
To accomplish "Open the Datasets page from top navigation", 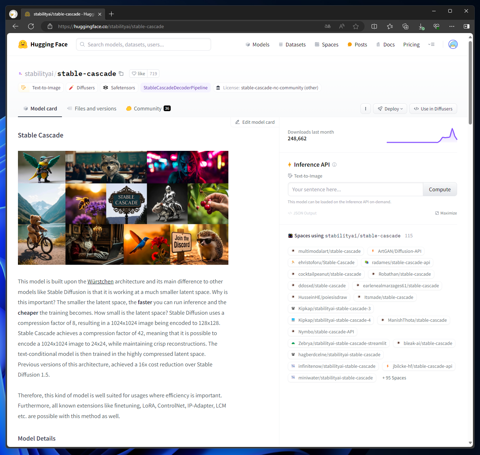I will click(292, 44).
